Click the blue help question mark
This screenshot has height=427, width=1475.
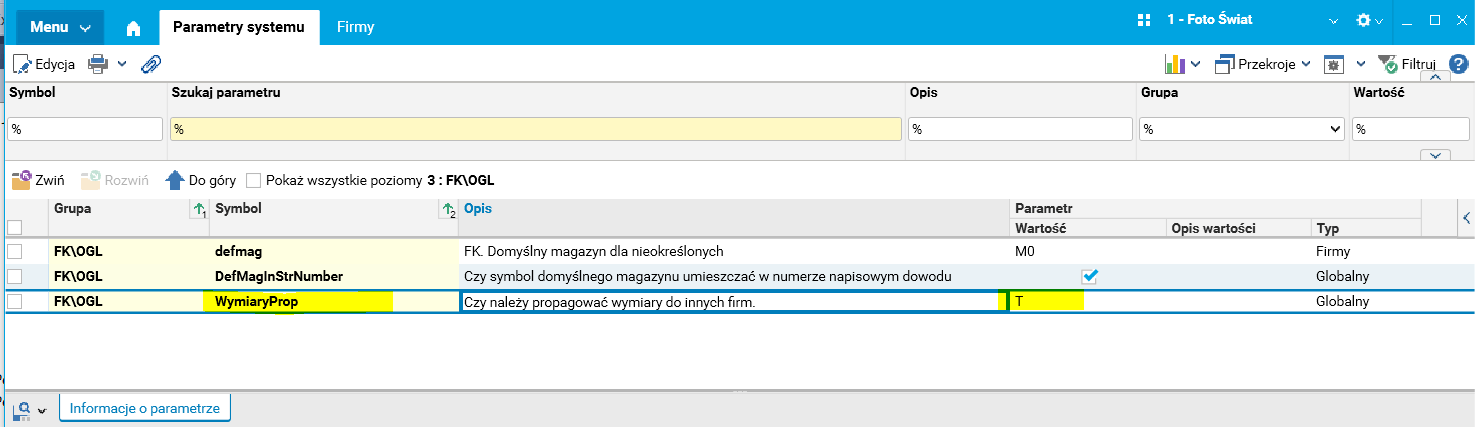point(1459,64)
